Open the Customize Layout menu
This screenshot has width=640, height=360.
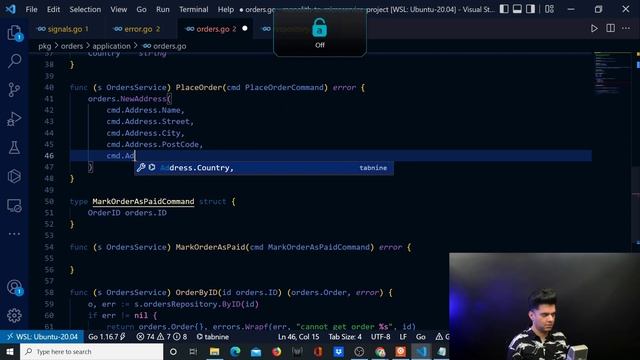point(549,9)
